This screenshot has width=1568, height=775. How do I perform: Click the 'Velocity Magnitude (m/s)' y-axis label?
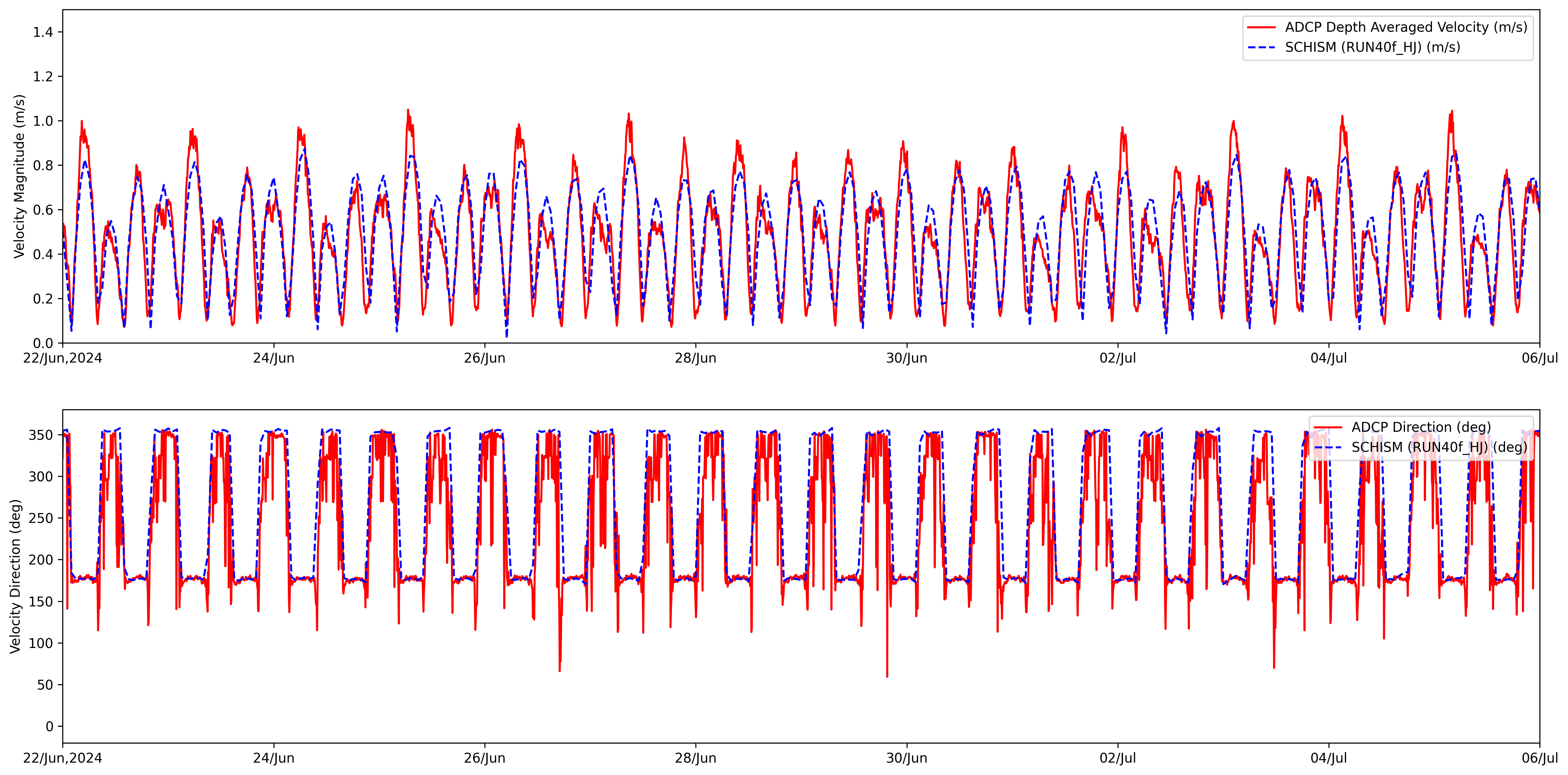point(19,177)
